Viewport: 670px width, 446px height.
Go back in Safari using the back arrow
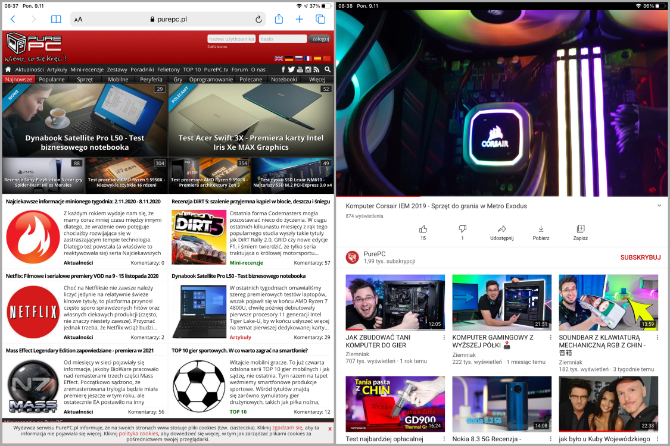coord(13,19)
